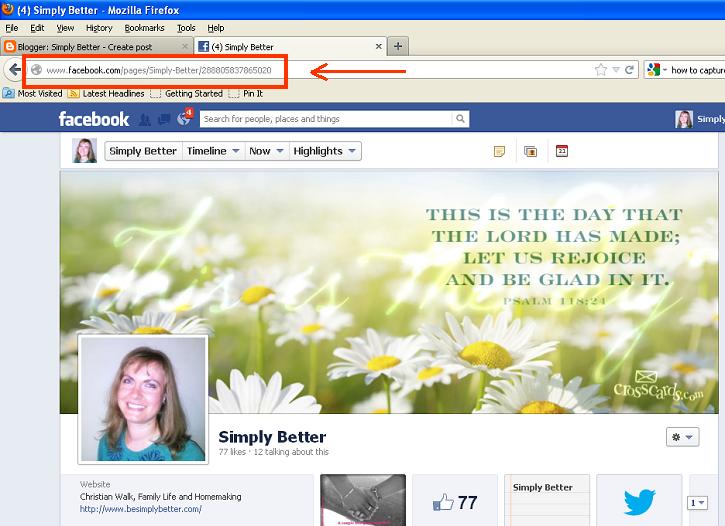Open the Likes tile showing 77
725x526 pixels.
tap(455, 500)
